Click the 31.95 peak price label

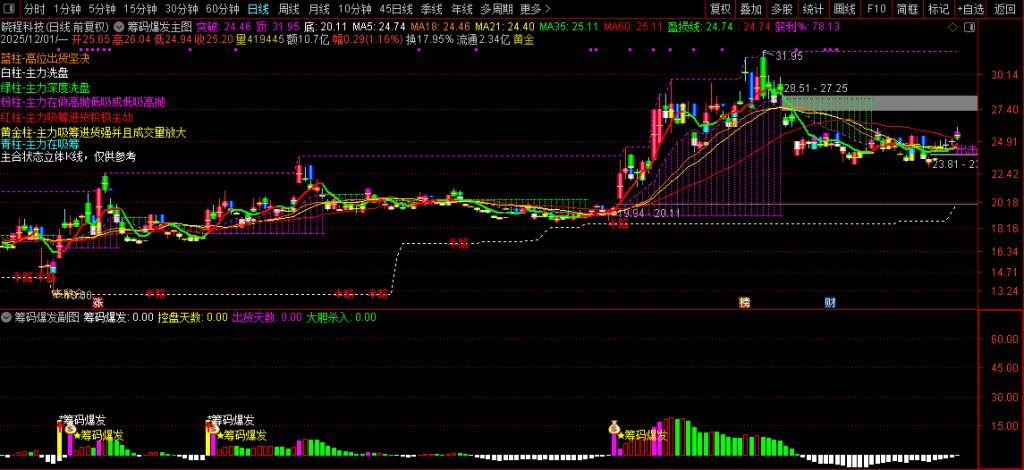(788, 55)
